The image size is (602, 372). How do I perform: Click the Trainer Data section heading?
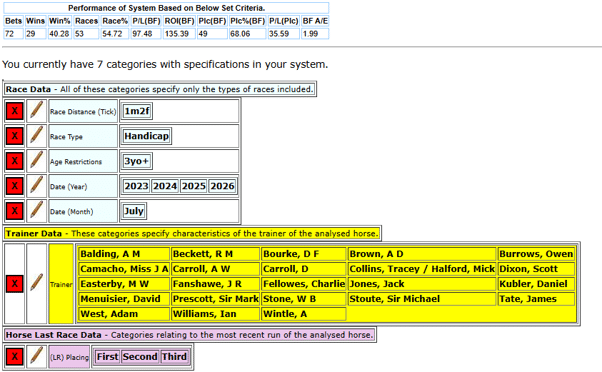pyautogui.click(x=192, y=233)
